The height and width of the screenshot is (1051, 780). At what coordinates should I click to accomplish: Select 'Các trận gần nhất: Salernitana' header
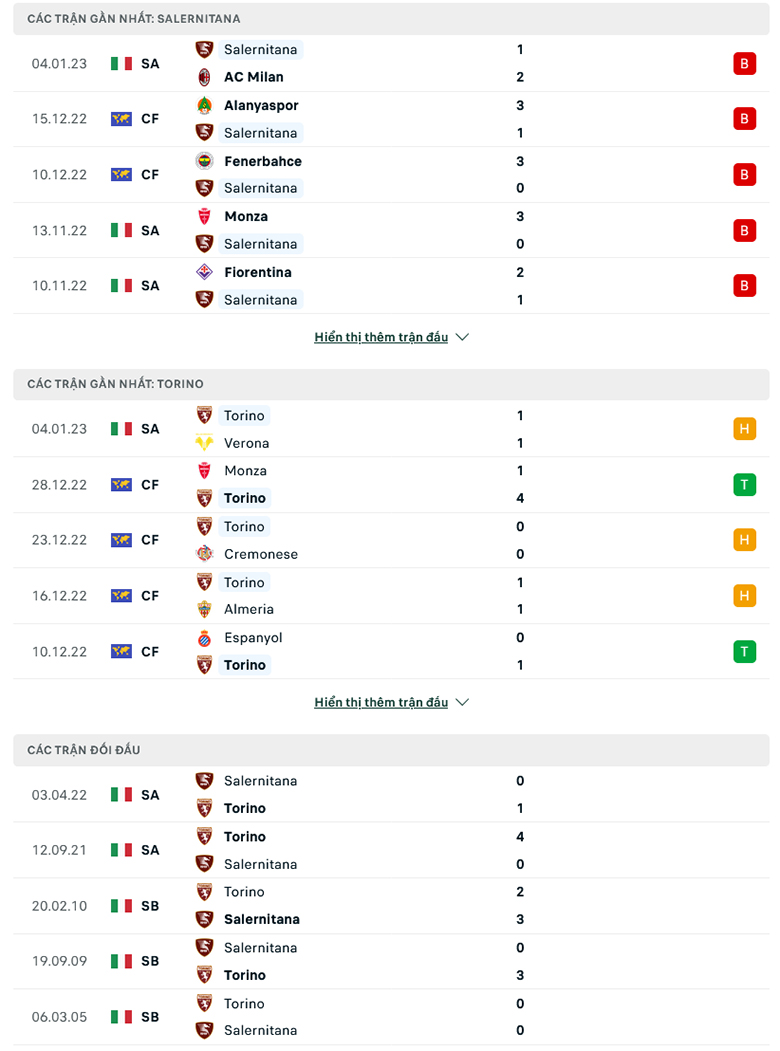[x=134, y=19]
